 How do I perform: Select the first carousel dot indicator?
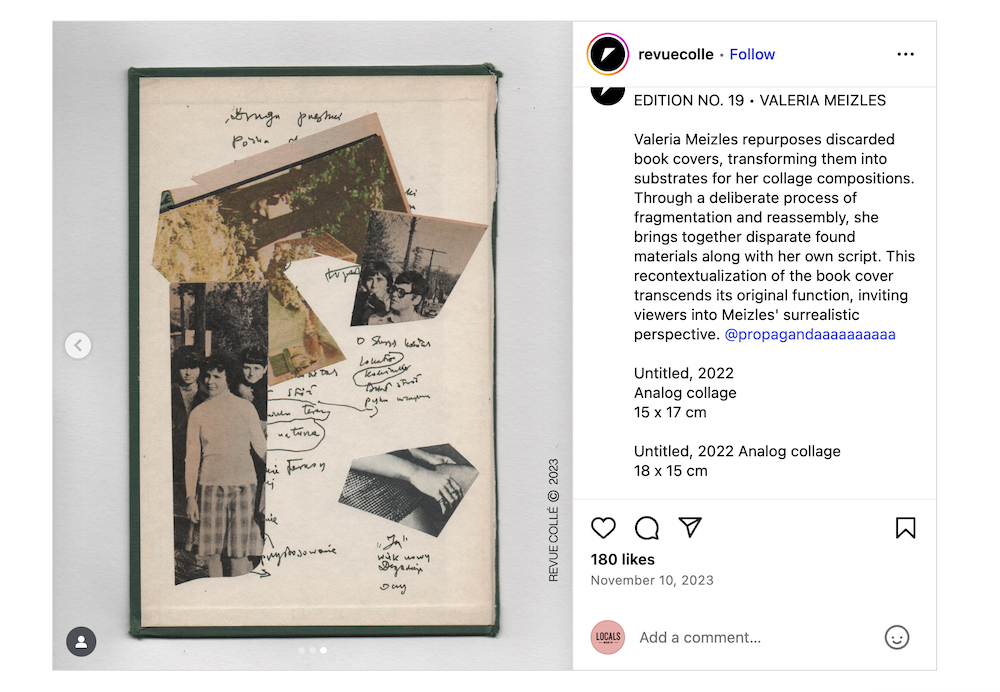[x=302, y=650]
